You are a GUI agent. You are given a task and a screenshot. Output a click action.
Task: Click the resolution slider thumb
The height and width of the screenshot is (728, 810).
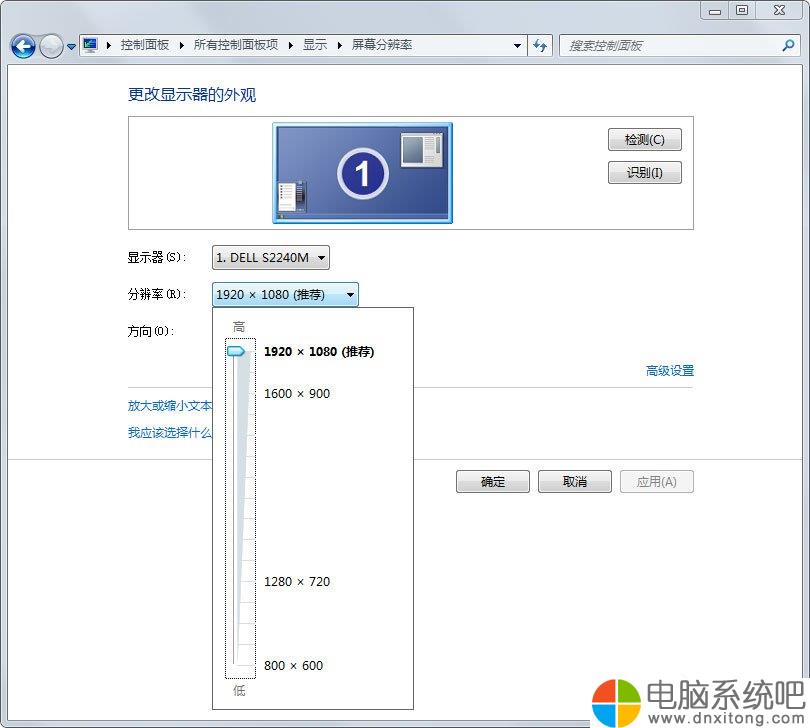coord(236,351)
